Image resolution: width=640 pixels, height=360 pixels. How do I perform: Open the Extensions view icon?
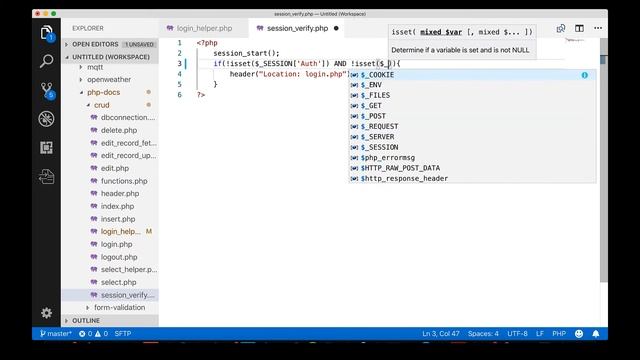click(47, 148)
